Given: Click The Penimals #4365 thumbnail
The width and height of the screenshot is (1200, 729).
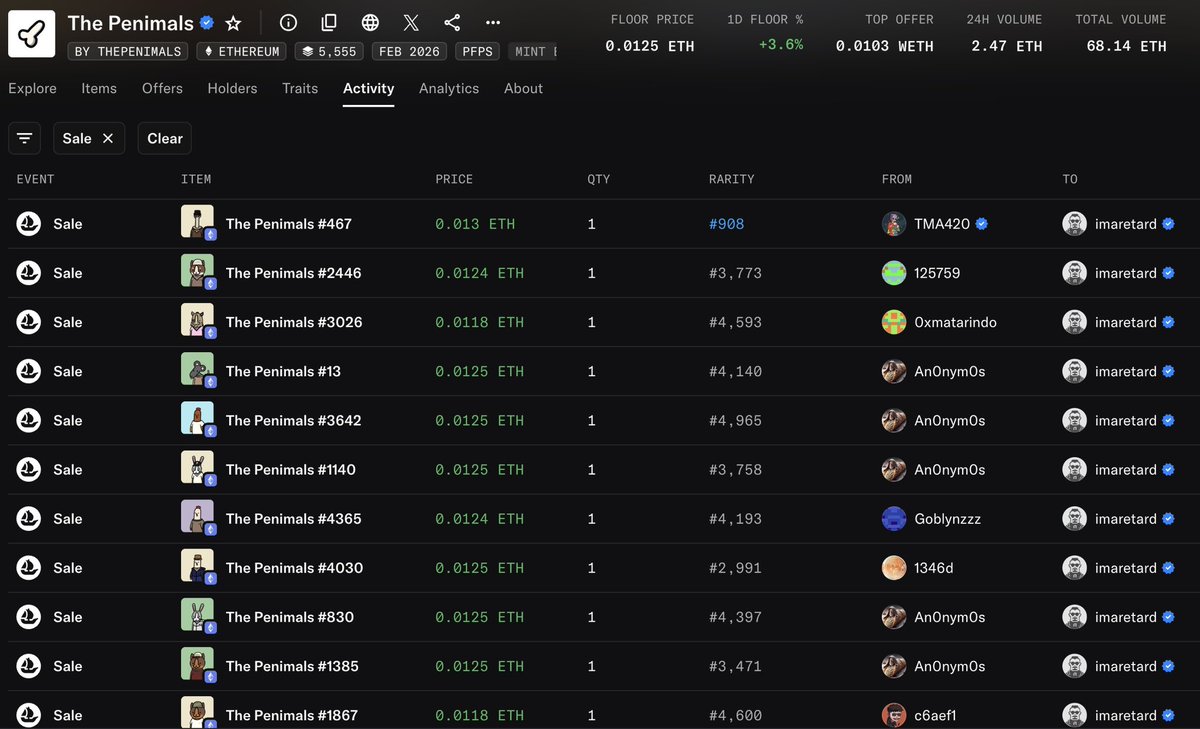Looking at the screenshot, I should [197, 517].
